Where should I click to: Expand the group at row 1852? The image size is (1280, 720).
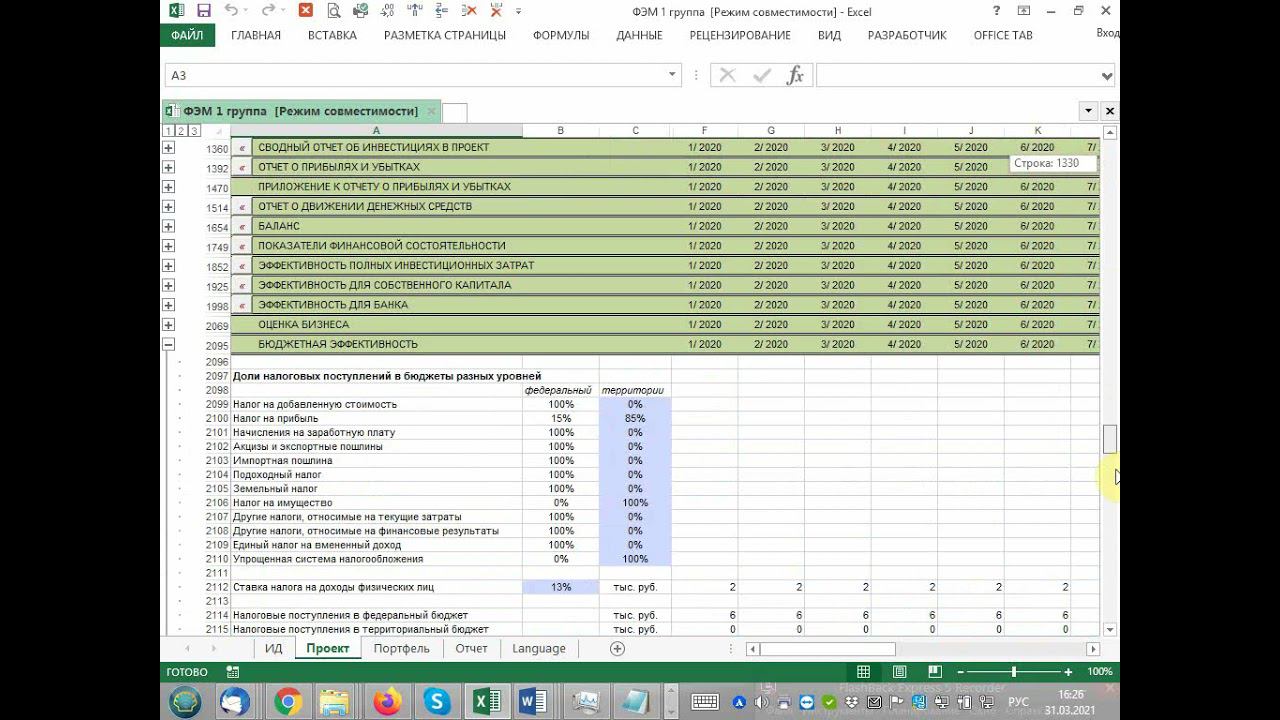(168, 266)
